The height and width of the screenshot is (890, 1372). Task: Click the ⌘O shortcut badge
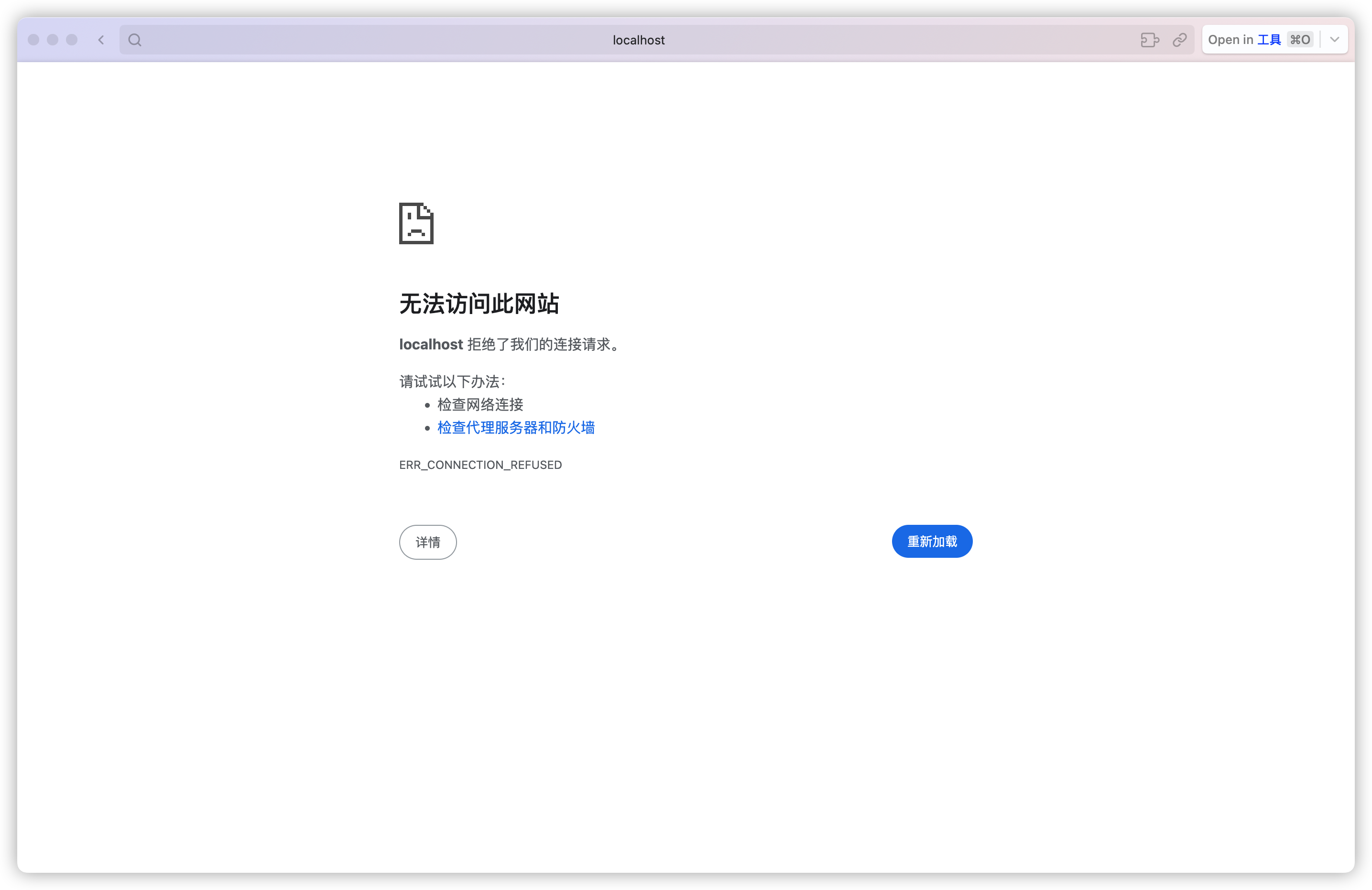(1300, 40)
